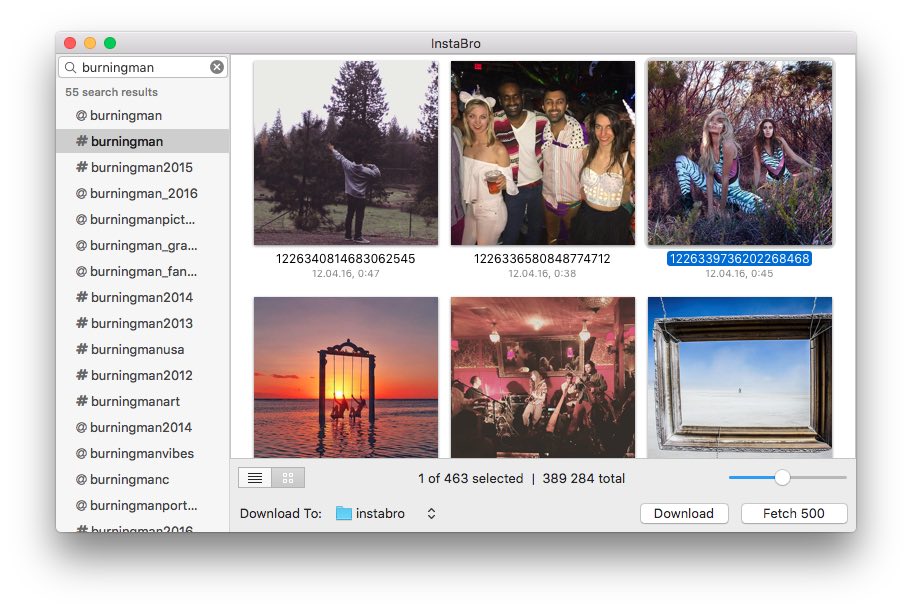The image size is (912, 612).
Task: Open the @burningman_gra... user result
Action: tap(143, 245)
